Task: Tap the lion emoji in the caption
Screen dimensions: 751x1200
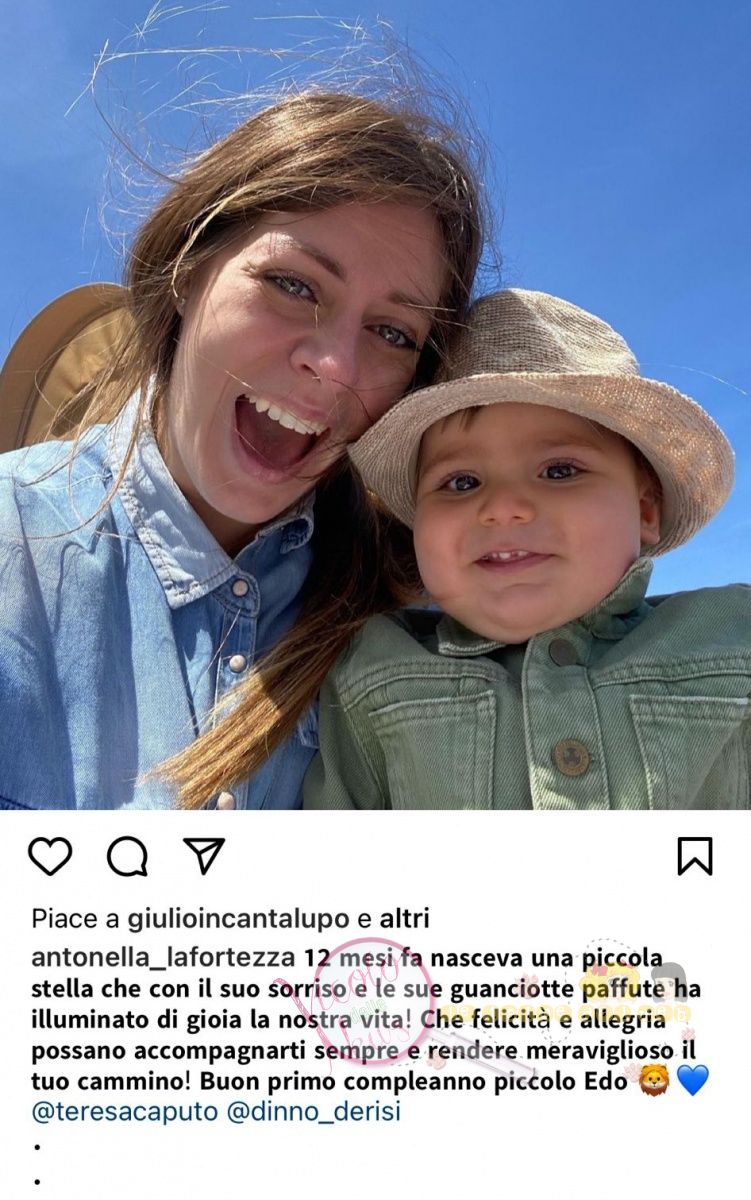Action: click(x=654, y=1080)
